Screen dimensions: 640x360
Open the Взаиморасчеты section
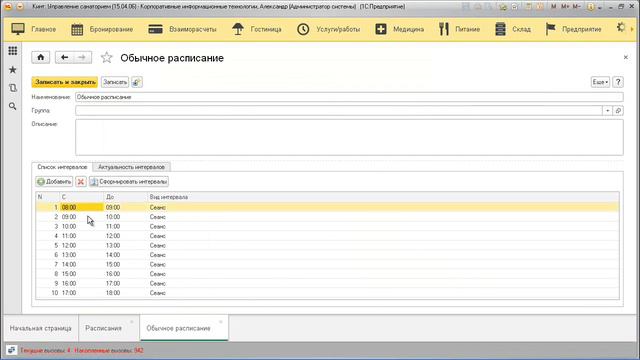(x=182, y=29)
